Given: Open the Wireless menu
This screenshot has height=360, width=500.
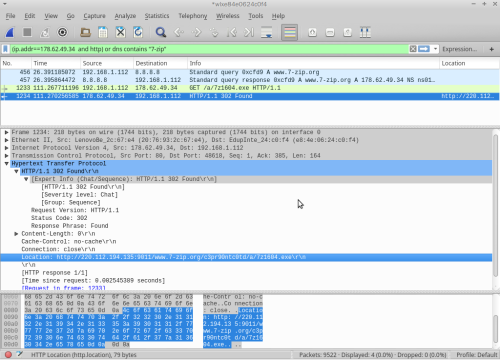Looking at the screenshot, I should tap(228, 16).
